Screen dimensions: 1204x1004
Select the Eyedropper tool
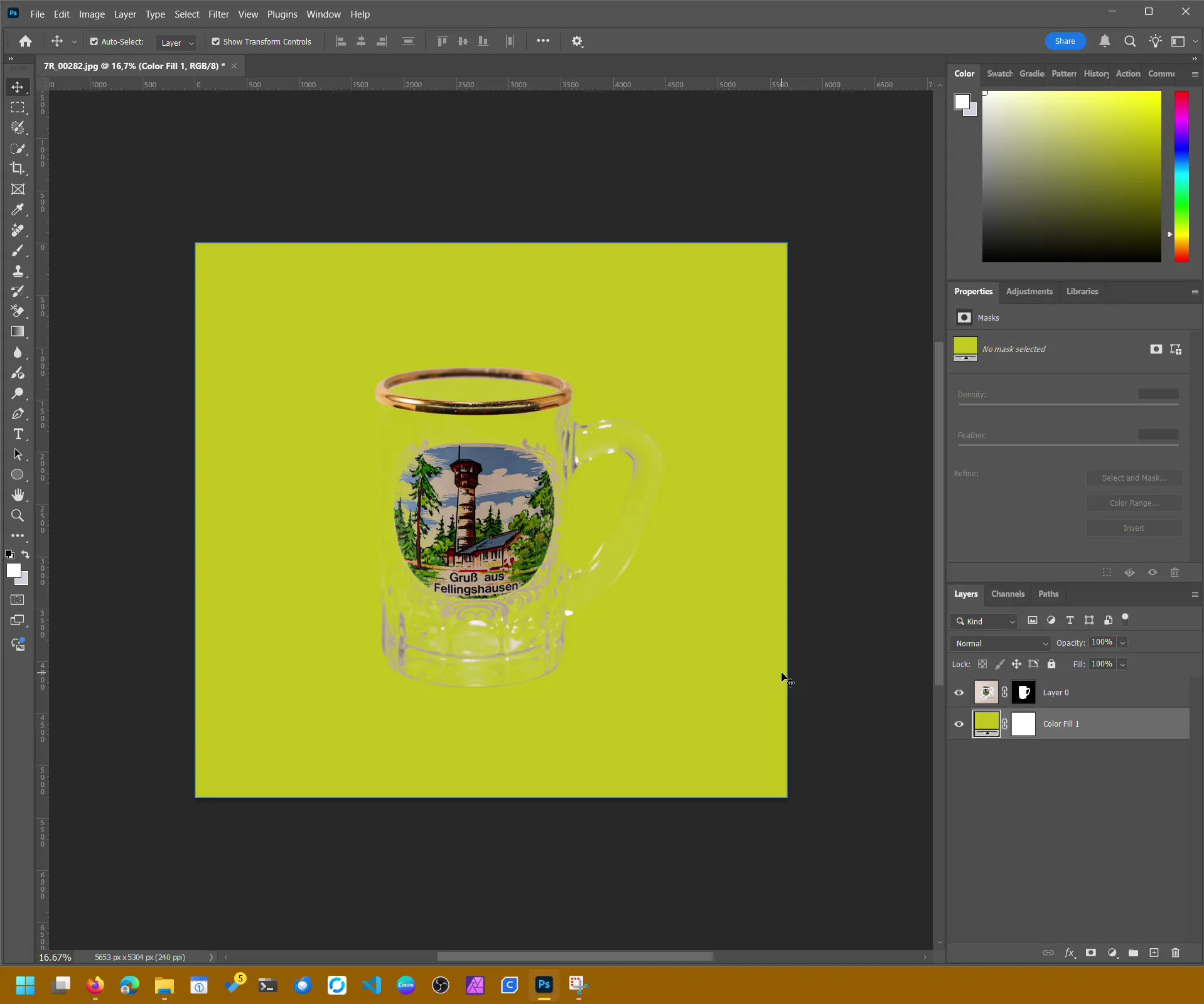click(x=18, y=210)
